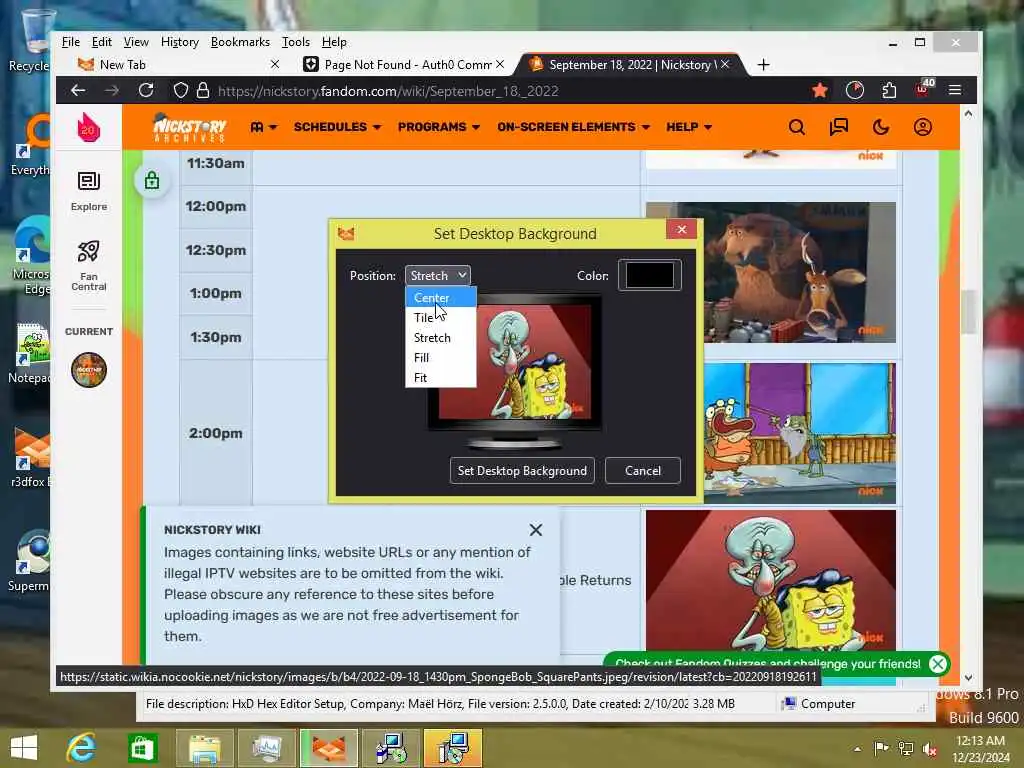The width and height of the screenshot is (1024, 768).
Task: Open the user account icon
Action: (x=922, y=127)
